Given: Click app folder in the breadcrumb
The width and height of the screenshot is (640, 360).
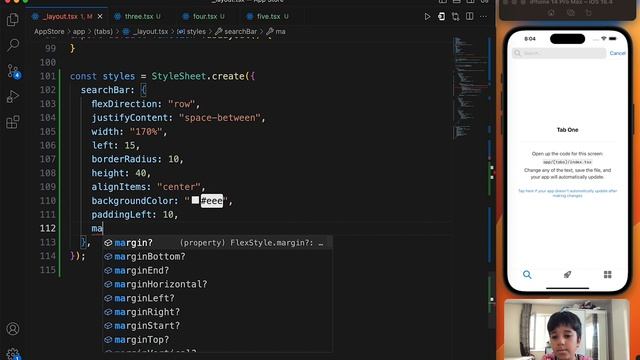Looking at the screenshot, I should click(x=79, y=31).
